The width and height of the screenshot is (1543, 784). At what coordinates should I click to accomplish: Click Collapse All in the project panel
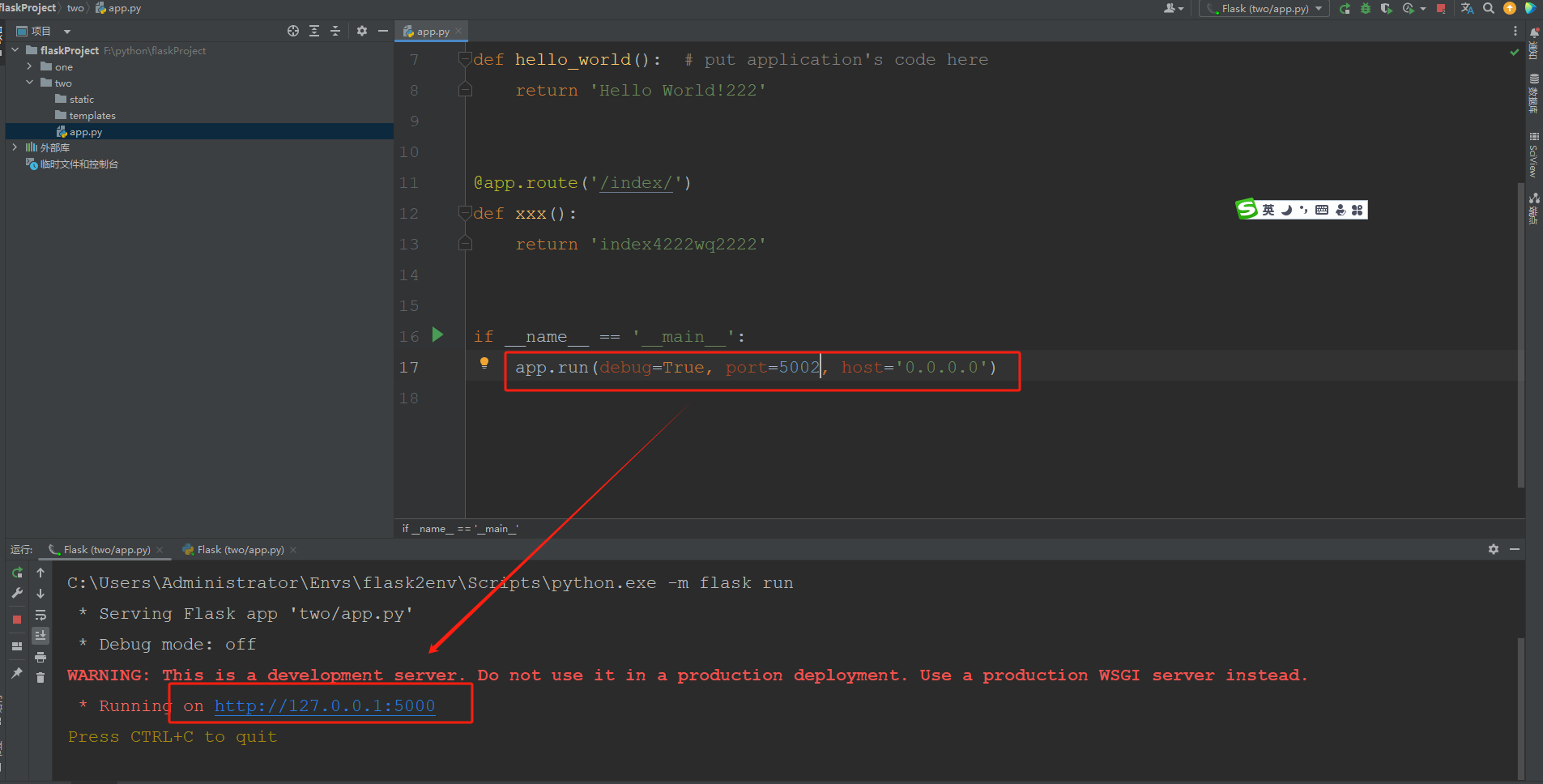pyautogui.click(x=335, y=31)
